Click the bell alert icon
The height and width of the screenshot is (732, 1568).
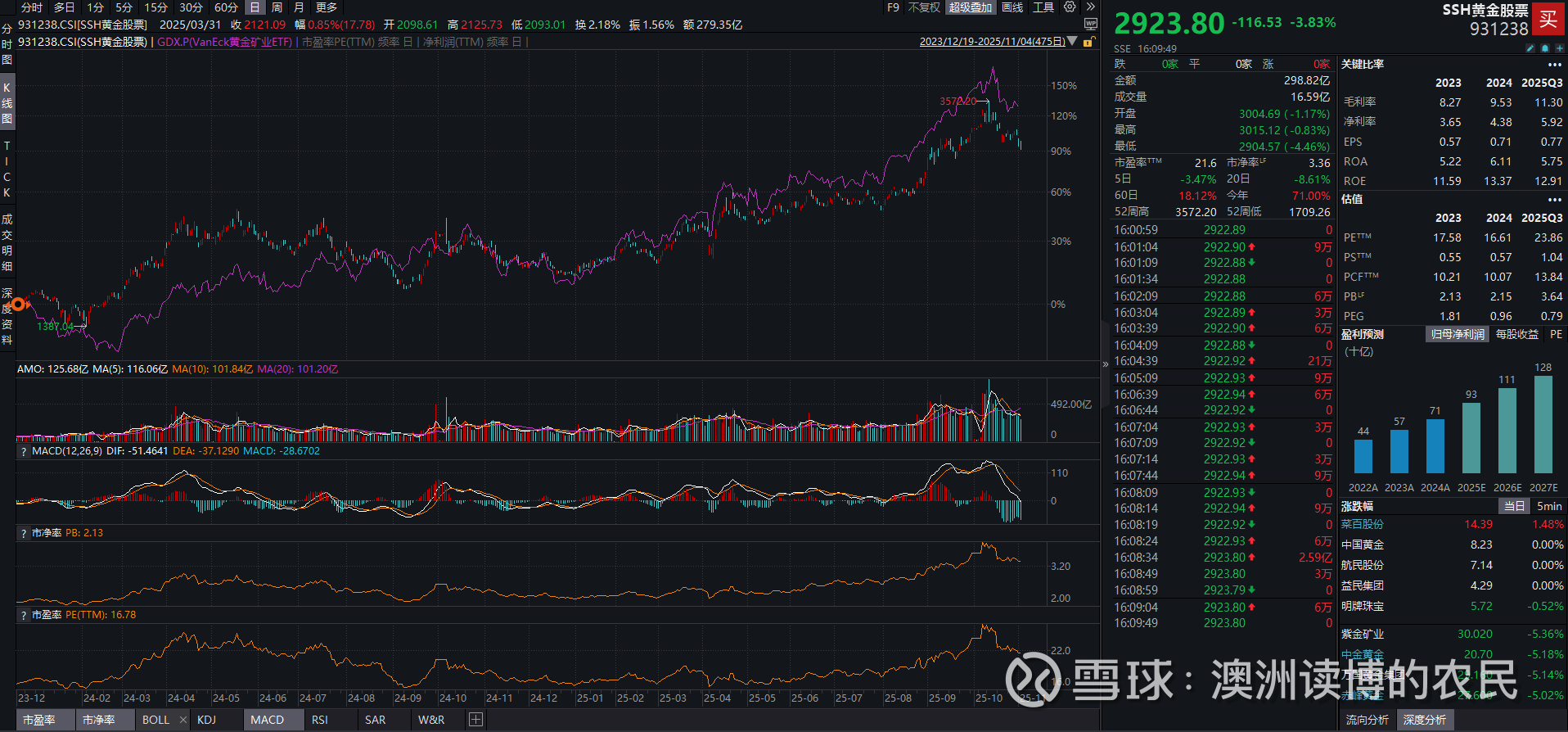pyautogui.click(x=1545, y=48)
